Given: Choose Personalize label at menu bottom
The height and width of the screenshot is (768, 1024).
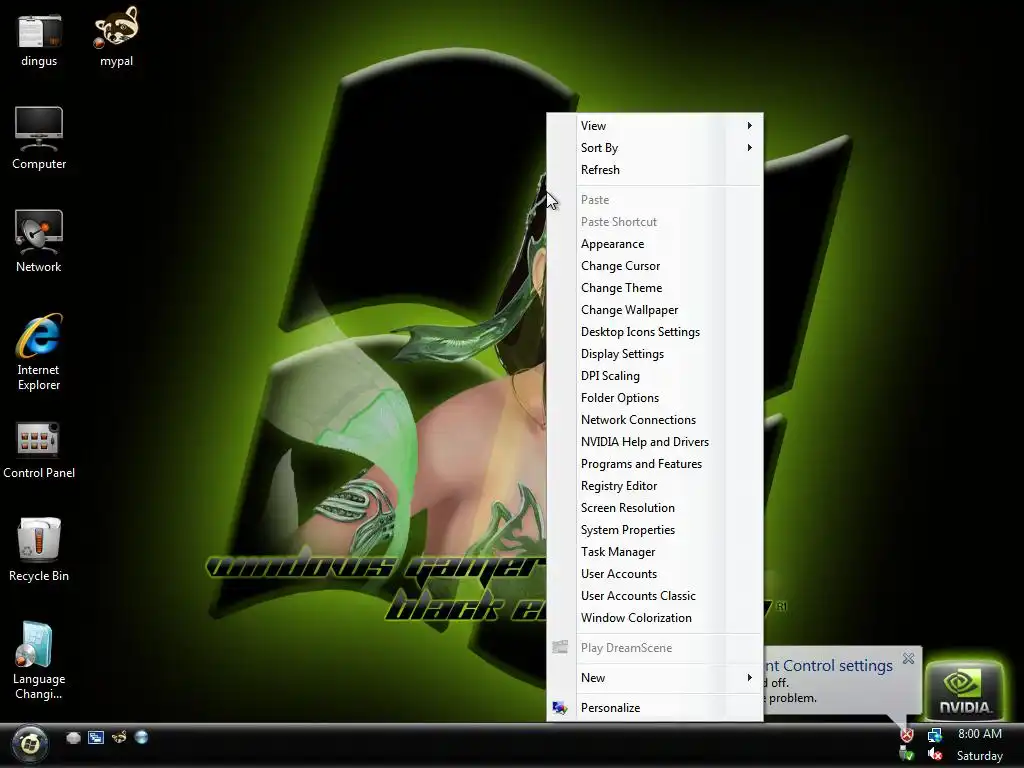Looking at the screenshot, I should (x=611, y=708).
